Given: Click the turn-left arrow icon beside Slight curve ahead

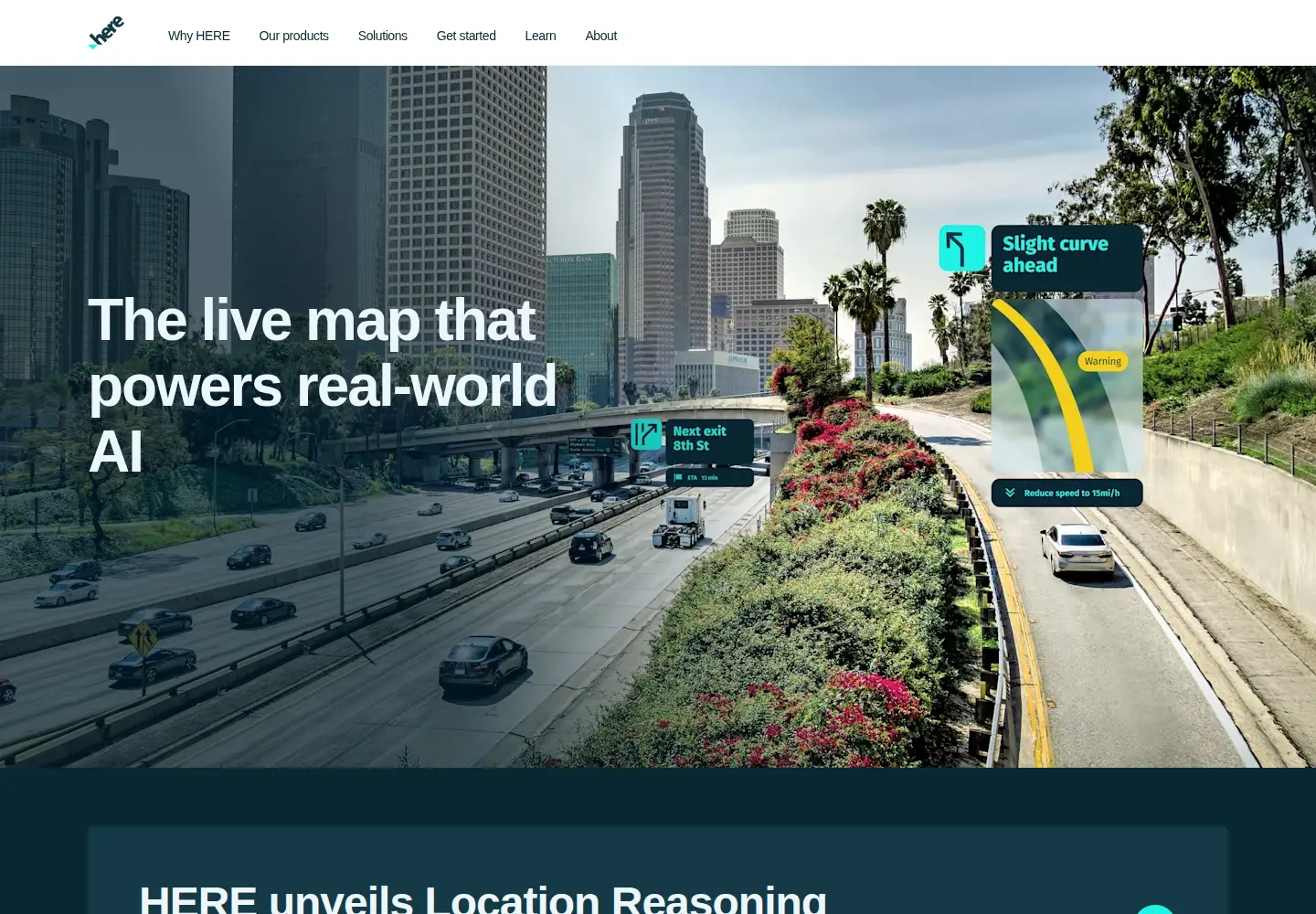Looking at the screenshot, I should [x=962, y=248].
